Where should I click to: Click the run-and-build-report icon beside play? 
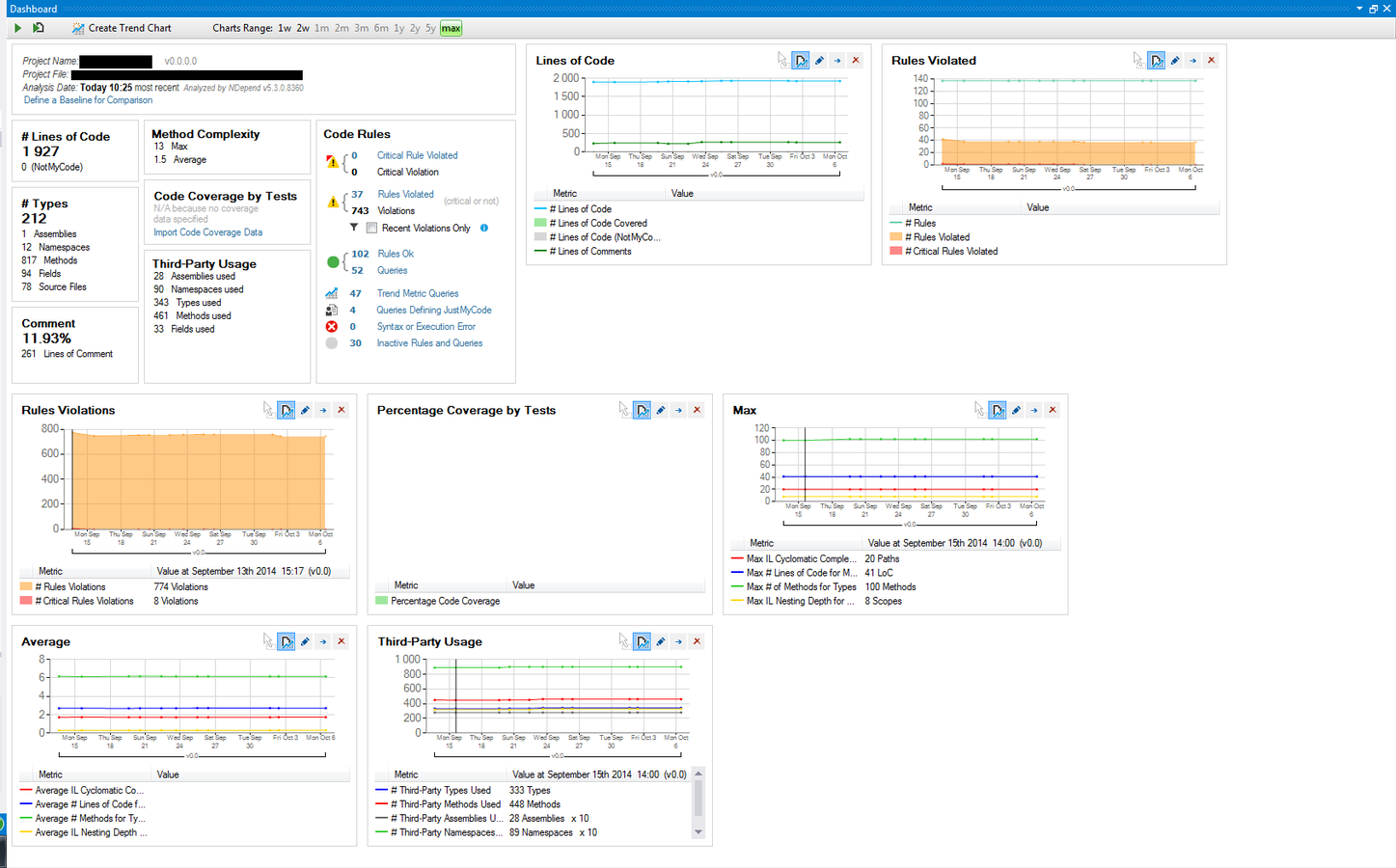[x=39, y=28]
